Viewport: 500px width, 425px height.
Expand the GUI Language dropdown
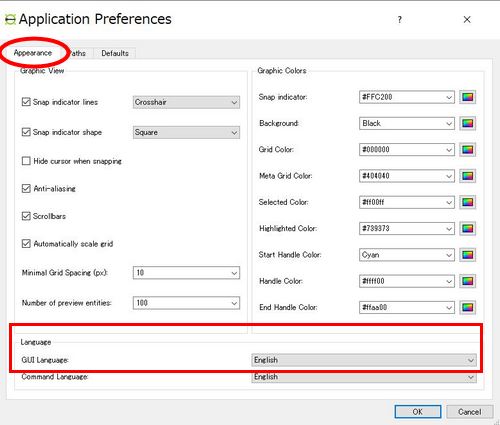(364, 360)
